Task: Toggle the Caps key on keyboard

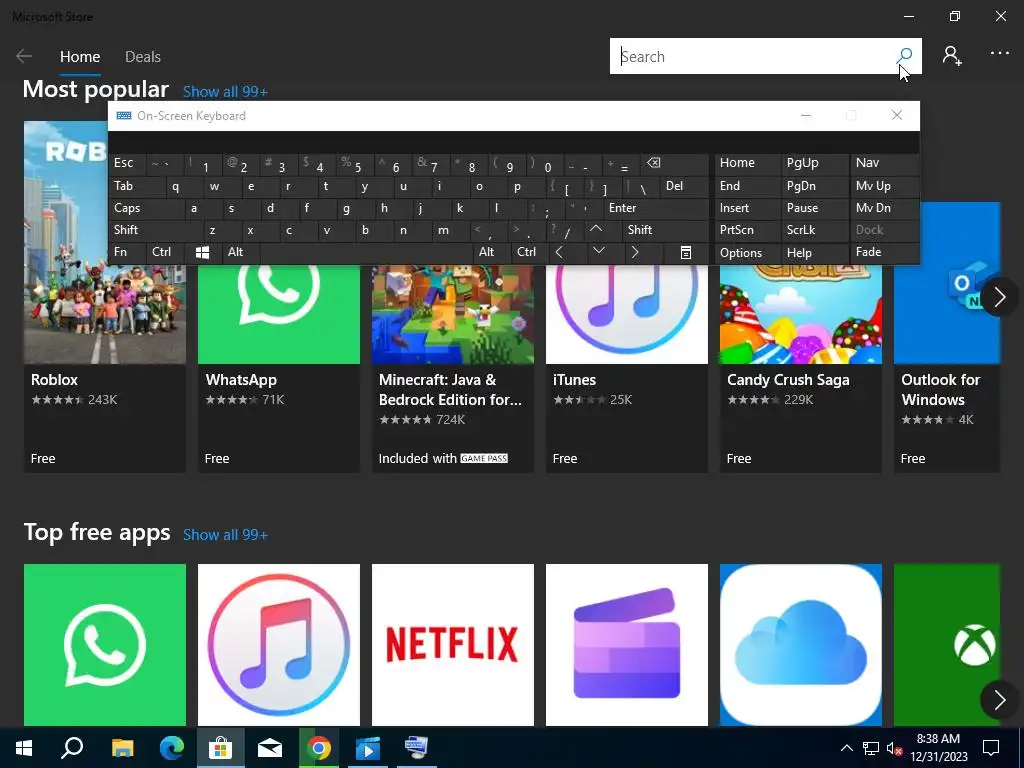Action: [146, 208]
